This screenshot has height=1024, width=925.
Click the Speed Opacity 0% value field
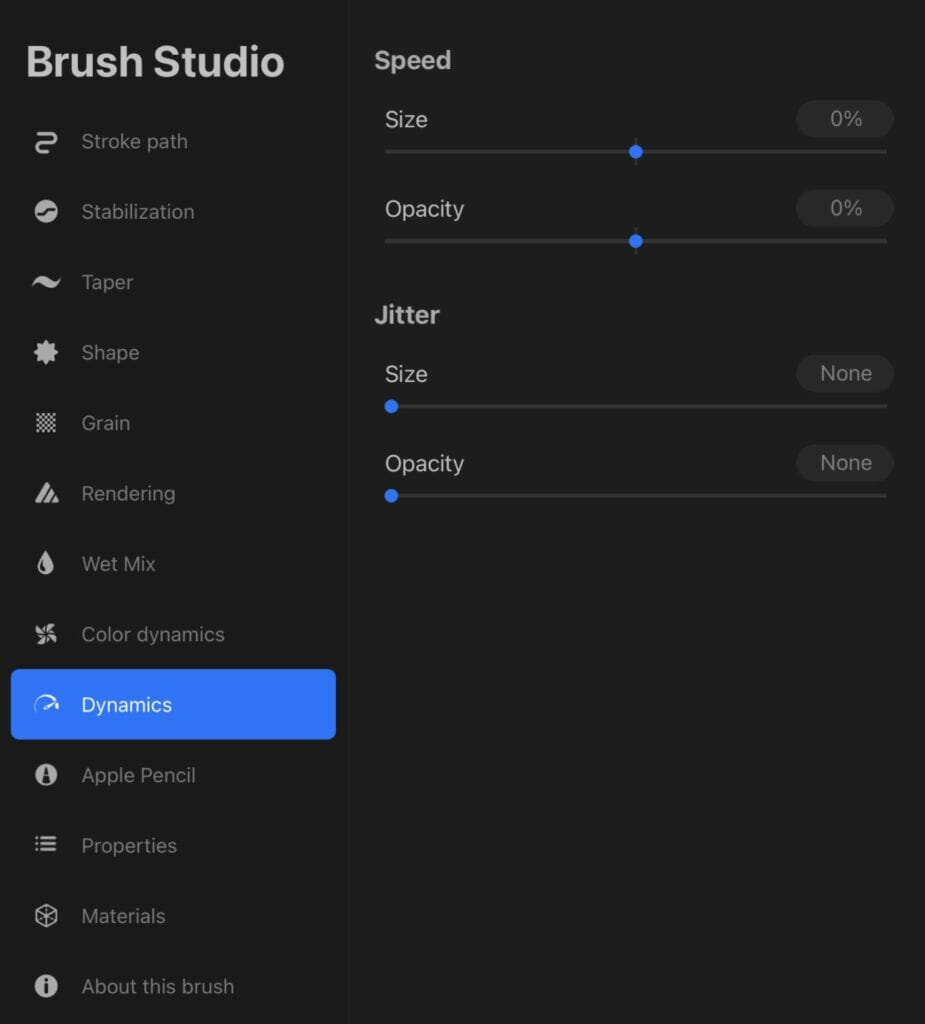pos(845,208)
